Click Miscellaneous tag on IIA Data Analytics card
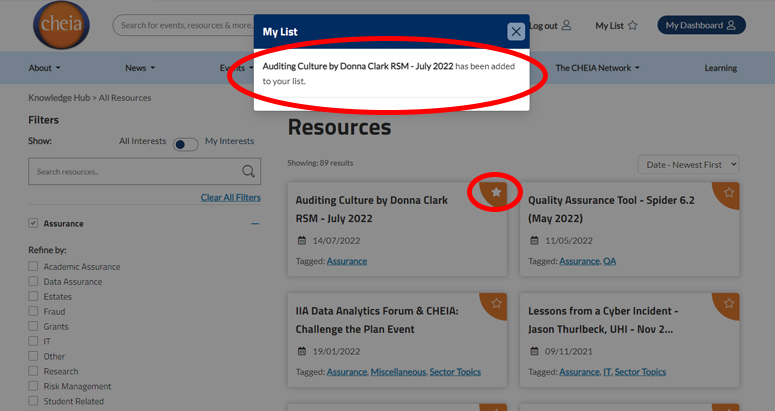 pos(398,371)
